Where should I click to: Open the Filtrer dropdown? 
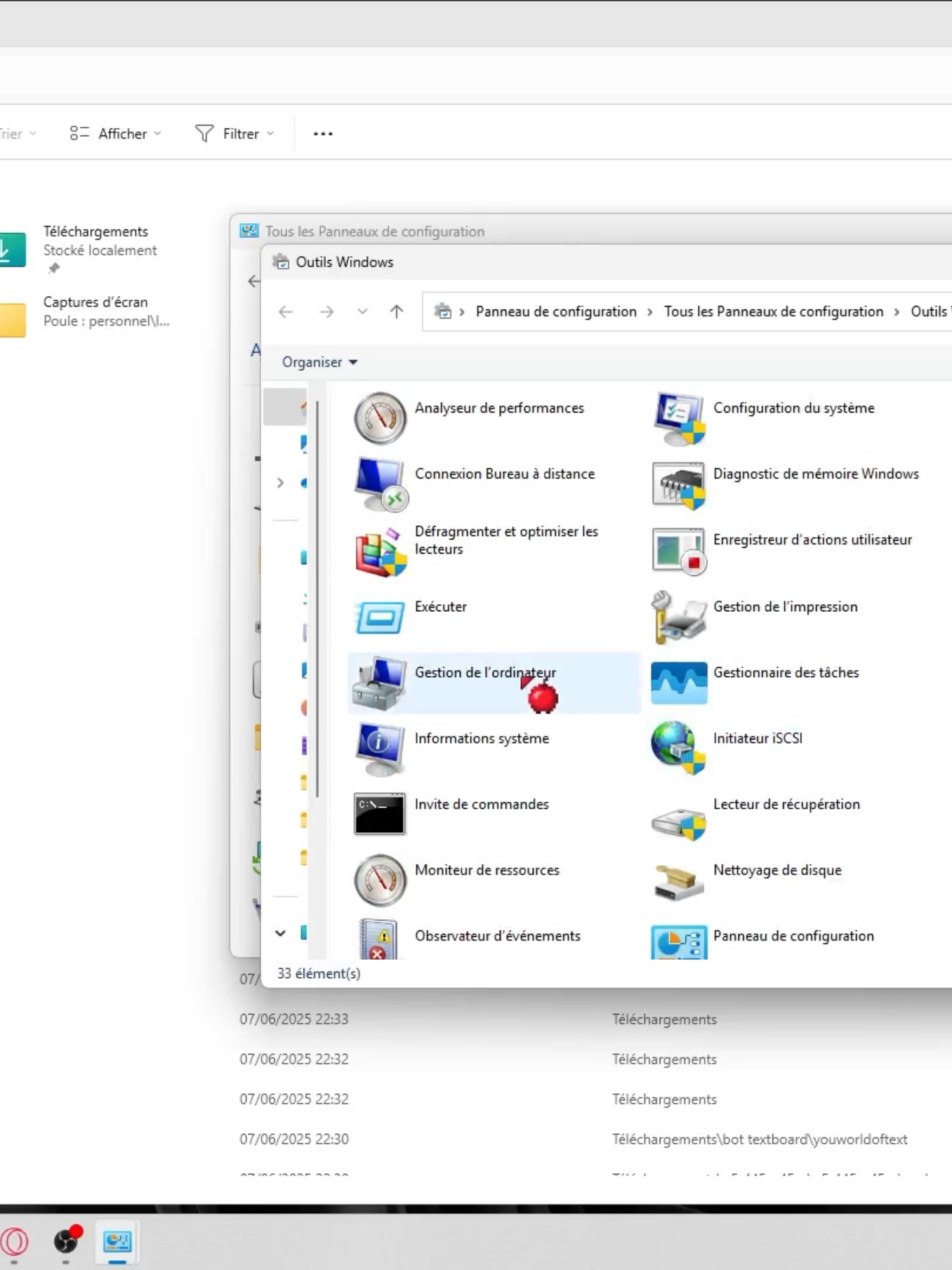pyautogui.click(x=234, y=133)
